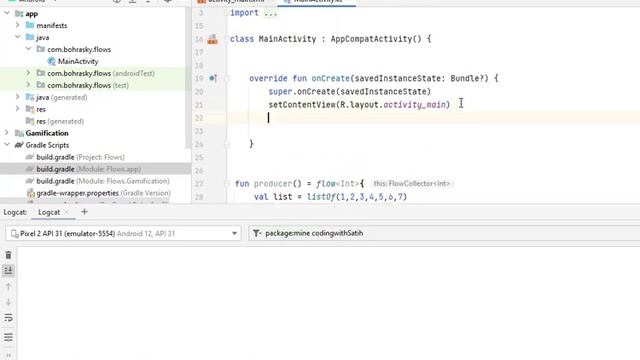640x360 pixels.
Task: Select the onCreate function name
Action: tap(331, 78)
